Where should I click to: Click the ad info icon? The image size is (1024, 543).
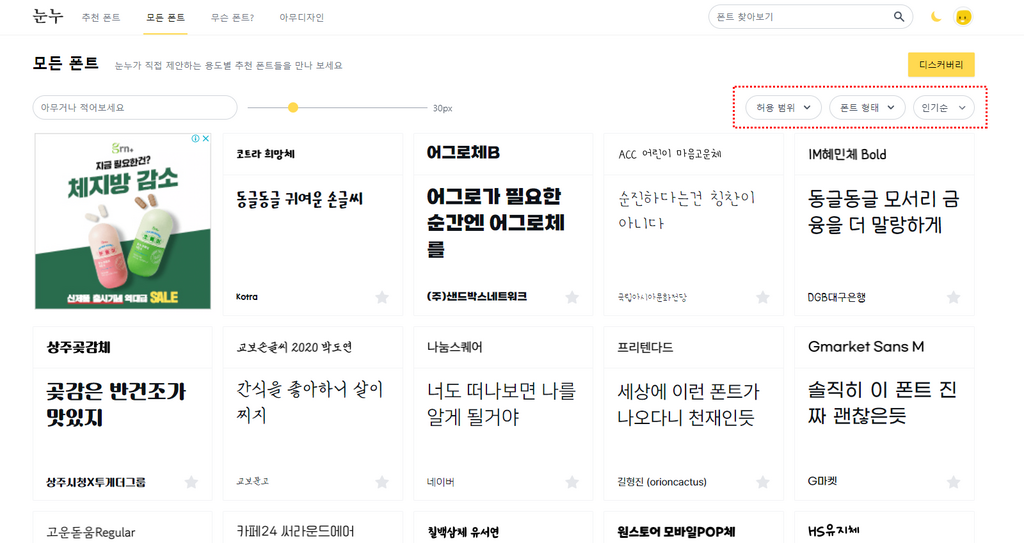(195, 139)
